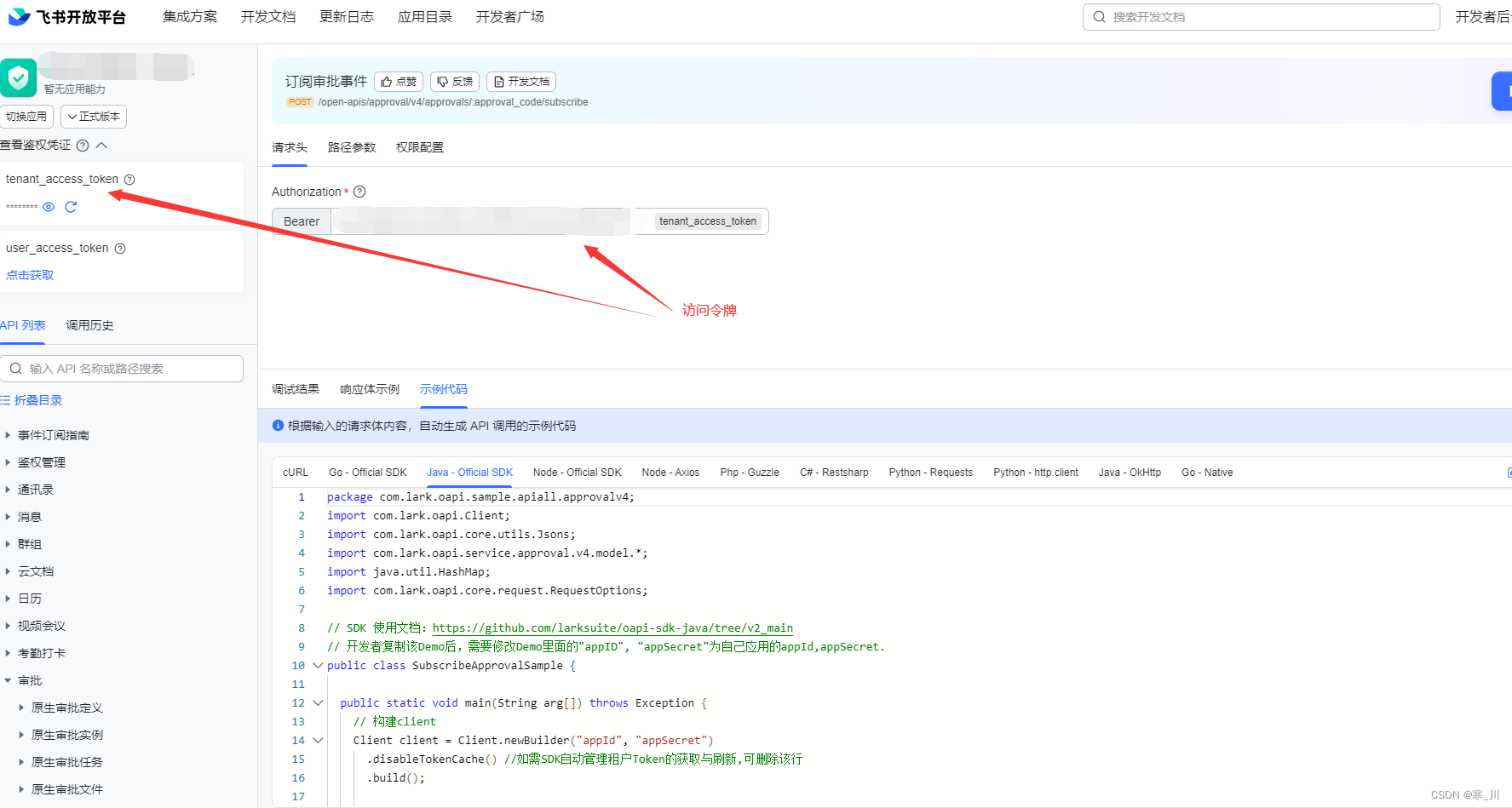Viewport: 1512px width, 808px height.
Task: Click the info icon in the blue notice
Action: pos(278,426)
